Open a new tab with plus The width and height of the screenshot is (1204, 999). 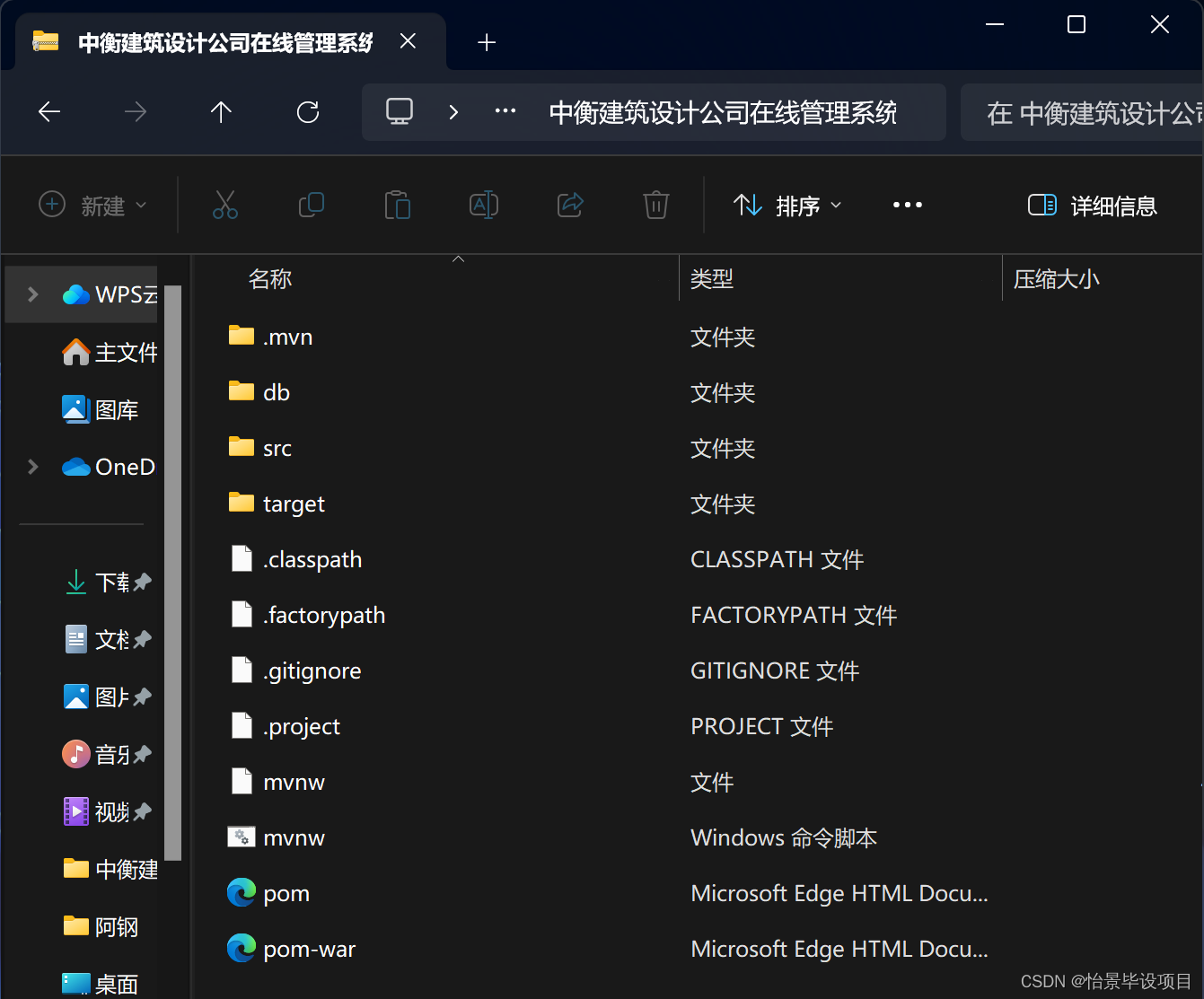coord(487,42)
